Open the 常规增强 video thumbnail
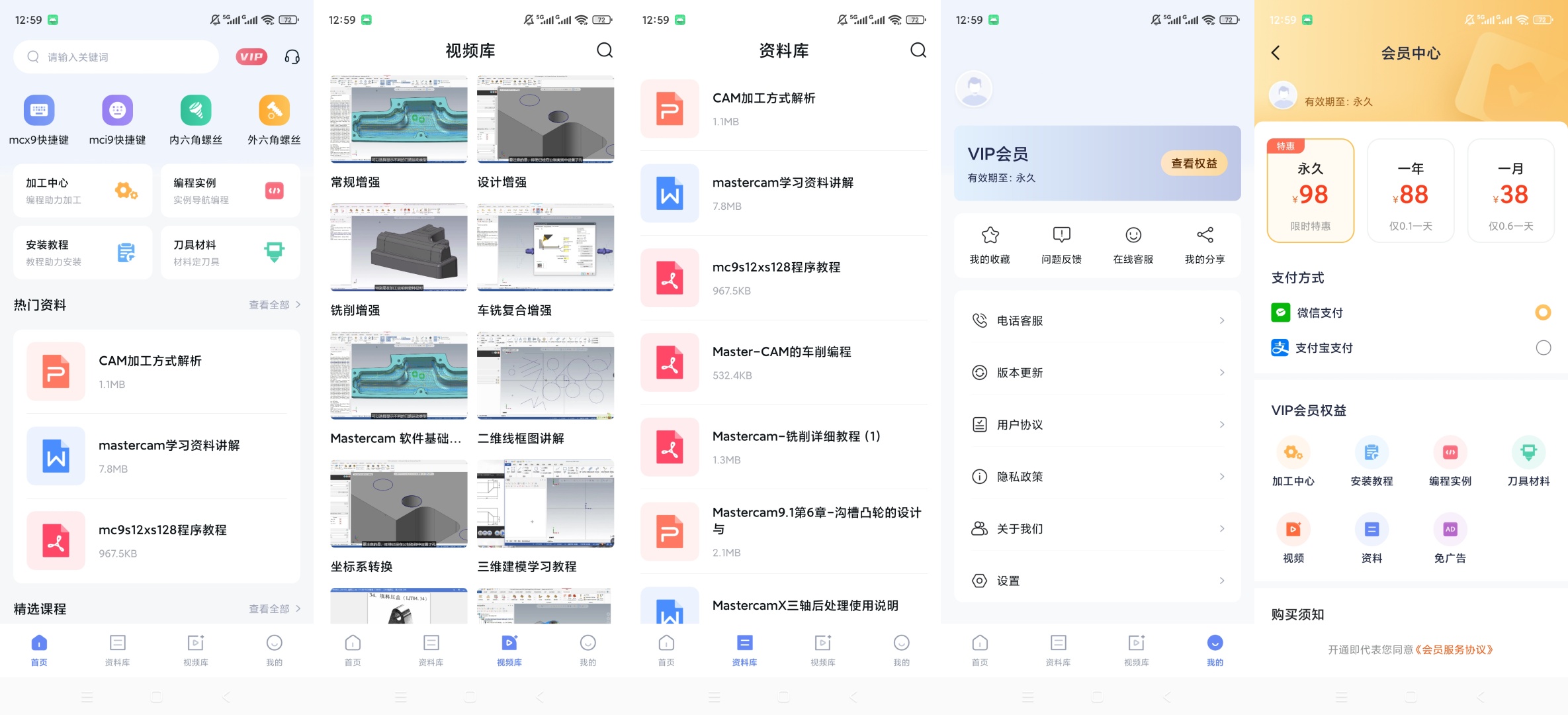The height and width of the screenshot is (715, 1568). [x=399, y=119]
